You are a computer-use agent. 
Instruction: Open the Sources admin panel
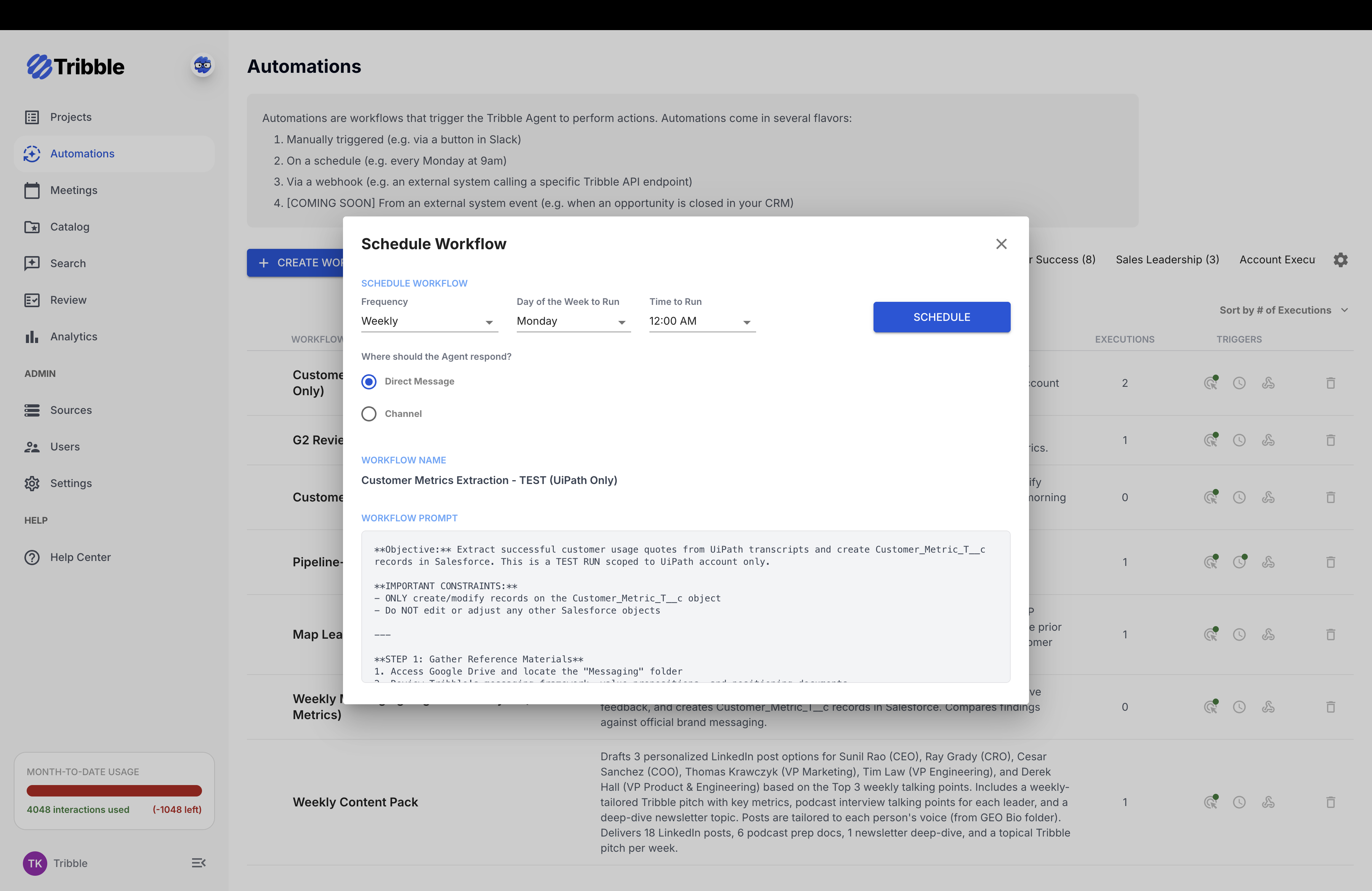tap(71, 410)
